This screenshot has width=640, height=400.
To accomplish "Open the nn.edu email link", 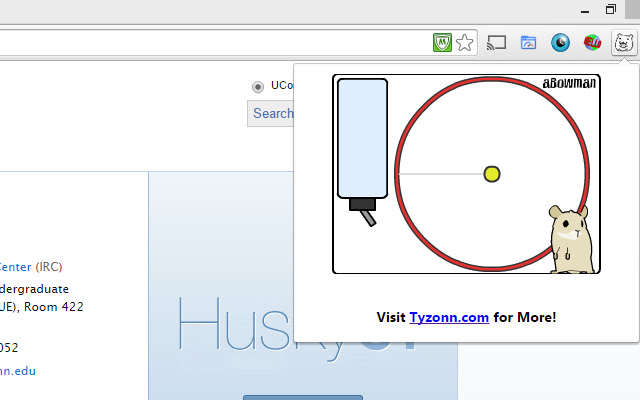I will coord(18,371).
